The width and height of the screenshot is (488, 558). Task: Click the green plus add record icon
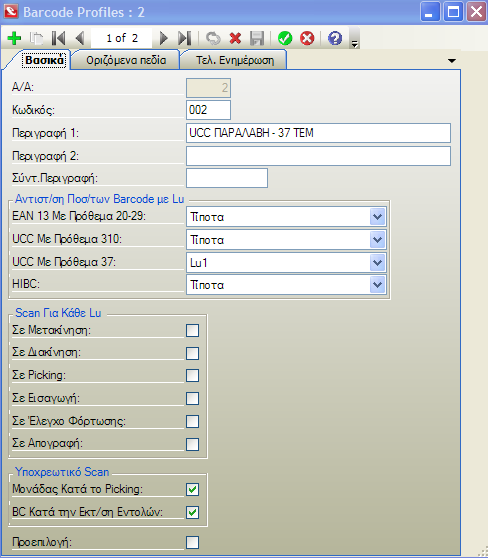point(15,38)
